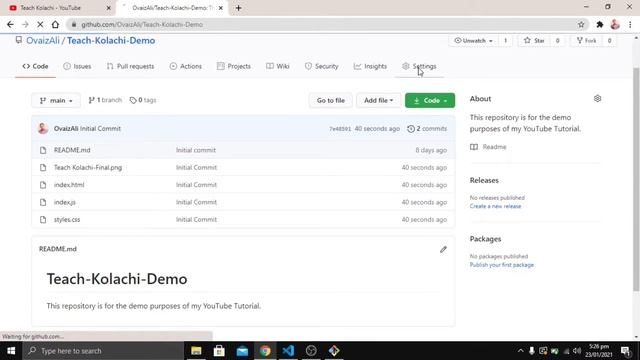
Task: Open the Code tab
Action: (36, 66)
